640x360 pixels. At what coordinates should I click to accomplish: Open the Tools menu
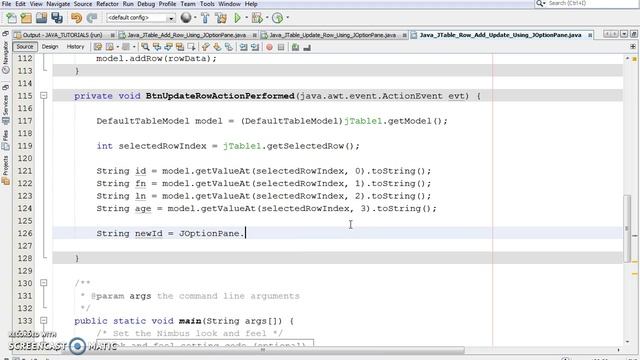207,4
